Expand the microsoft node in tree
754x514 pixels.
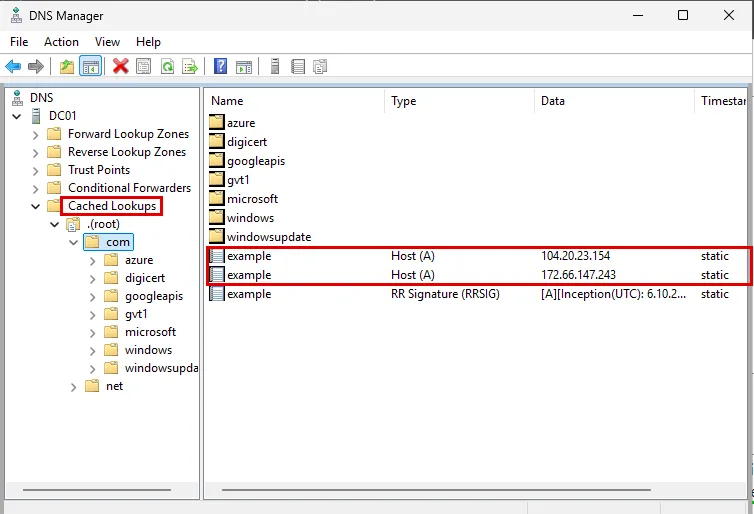point(92,333)
